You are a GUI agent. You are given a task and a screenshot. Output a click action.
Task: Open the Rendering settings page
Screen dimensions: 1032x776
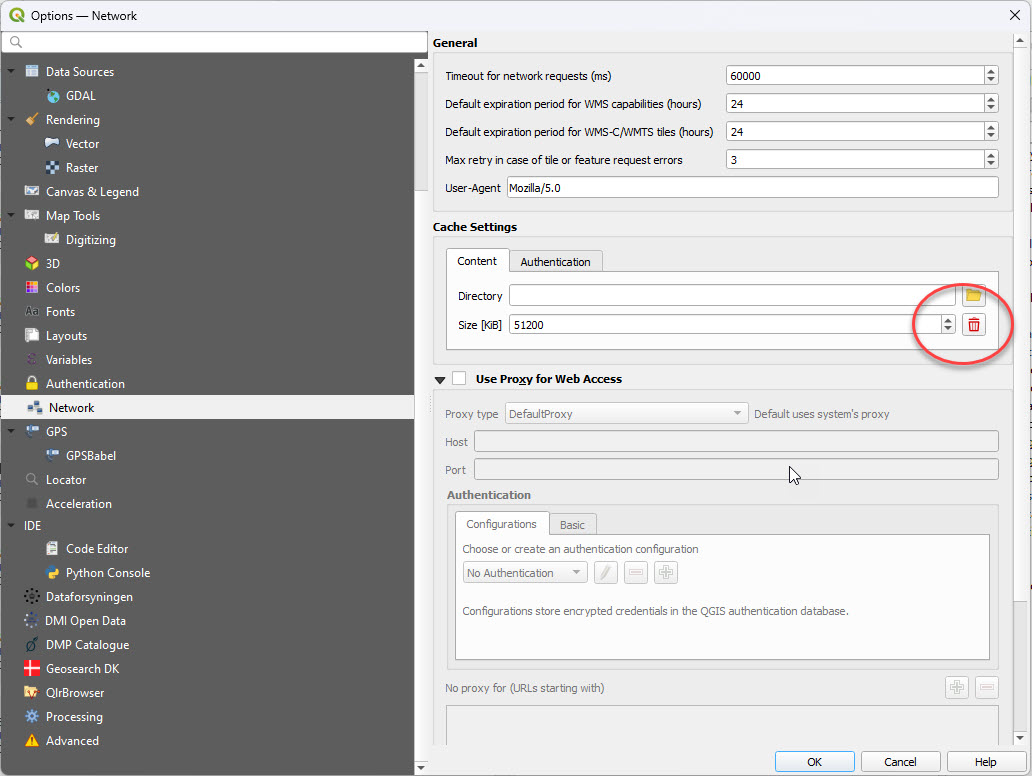pyautogui.click(x=72, y=120)
